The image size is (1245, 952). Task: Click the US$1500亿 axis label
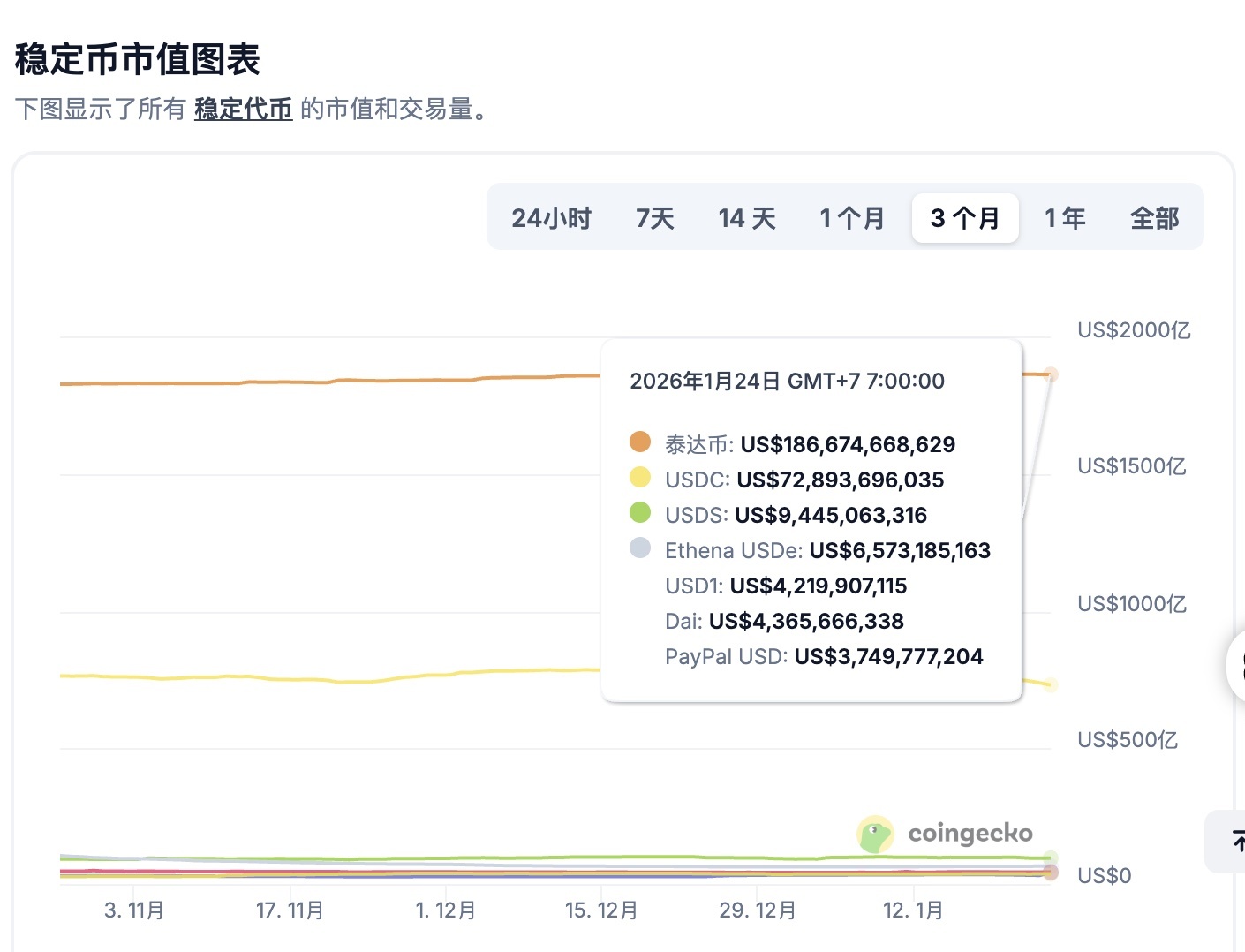click(1131, 466)
